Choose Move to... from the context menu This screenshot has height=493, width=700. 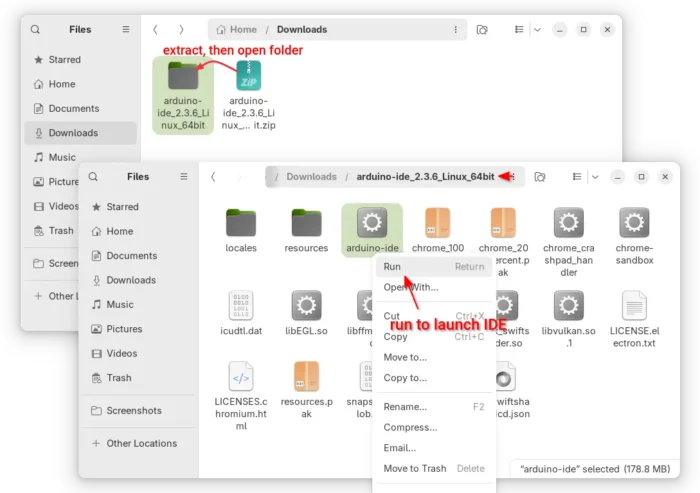(433, 357)
